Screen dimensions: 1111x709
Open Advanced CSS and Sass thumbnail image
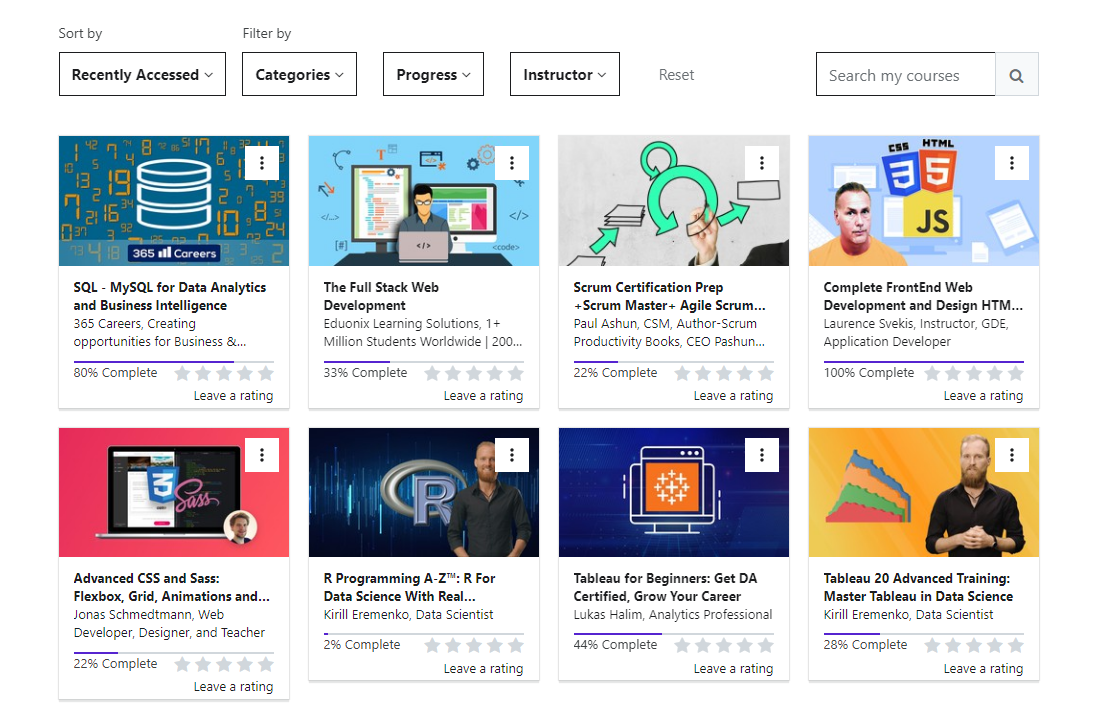click(174, 492)
